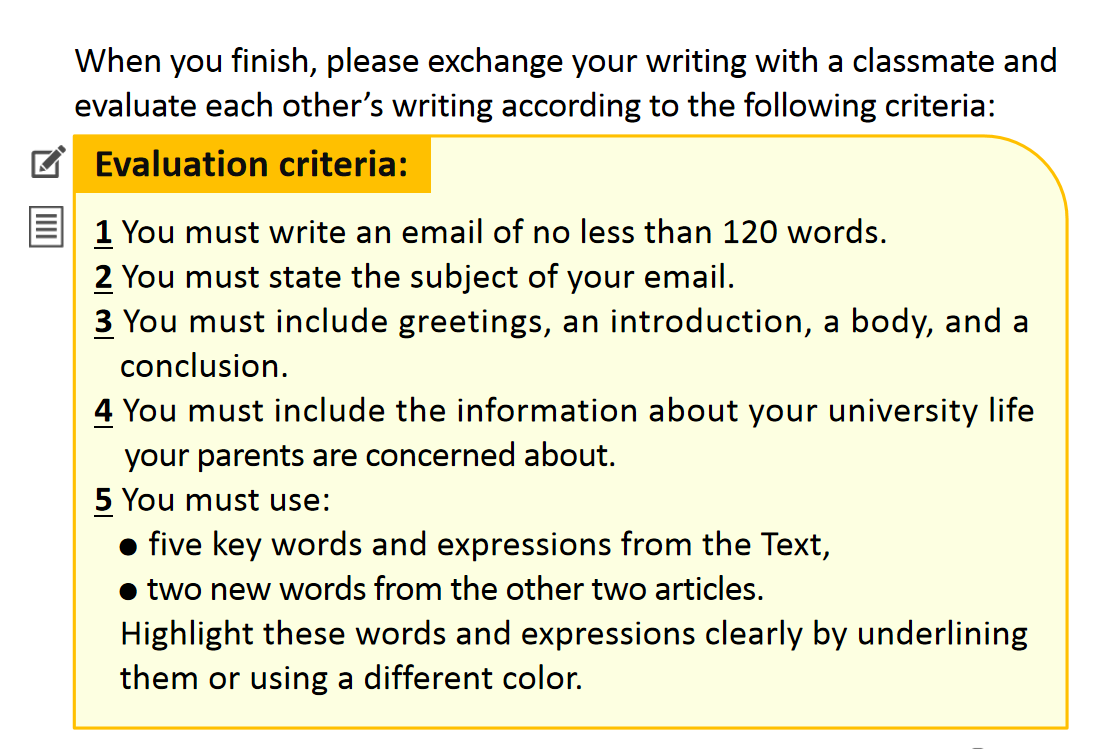The image size is (1109, 749).
Task: Click the underlined number 4 label
Action: (x=103, y=411)
